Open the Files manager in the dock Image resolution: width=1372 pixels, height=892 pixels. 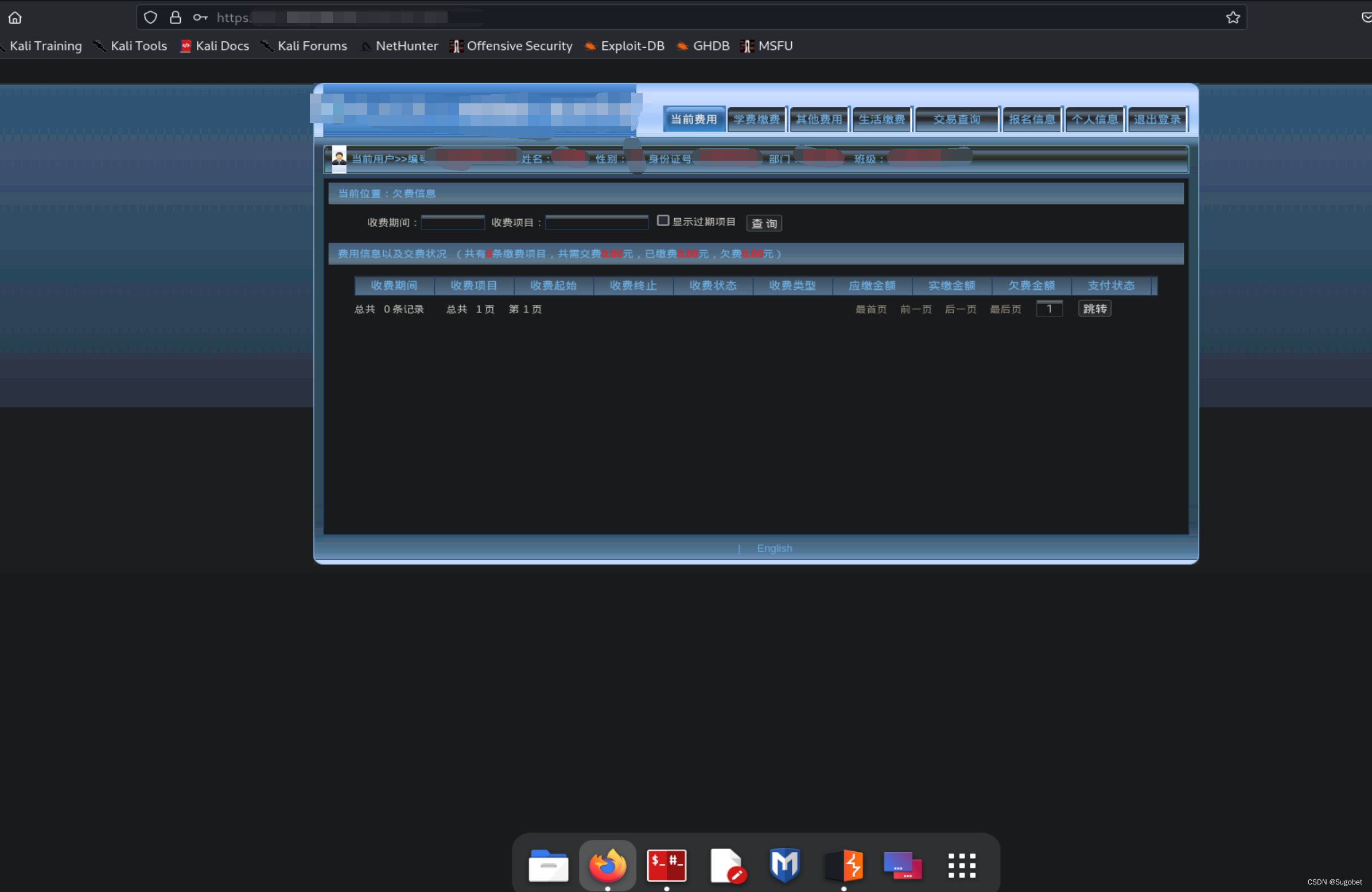pos(547,865)
